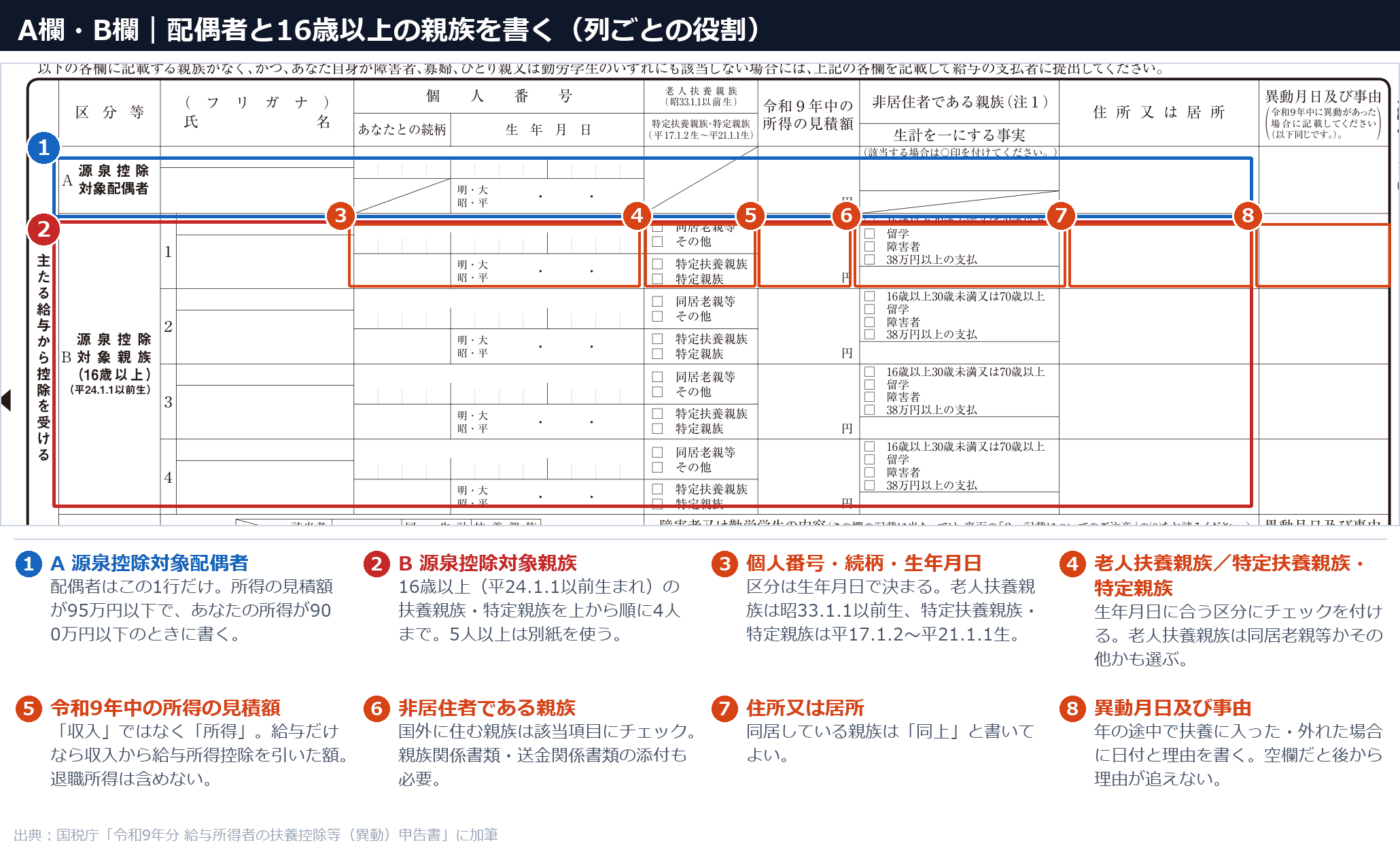The width and height of the screenshot is (1400, 852).
Task: Click legend paragraph starting 同居している親族は「同上」
Action: click(x=890, y=743)
